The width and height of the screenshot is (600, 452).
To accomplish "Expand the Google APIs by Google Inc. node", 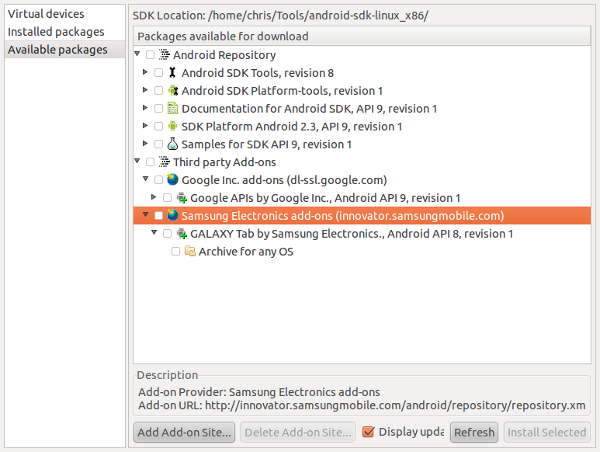I will click(x=154, y=198).
